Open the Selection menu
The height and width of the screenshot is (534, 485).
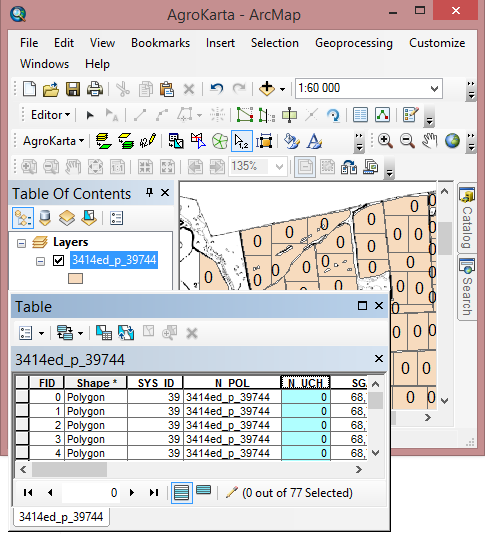pyautogui.click(x=275, y=43)
